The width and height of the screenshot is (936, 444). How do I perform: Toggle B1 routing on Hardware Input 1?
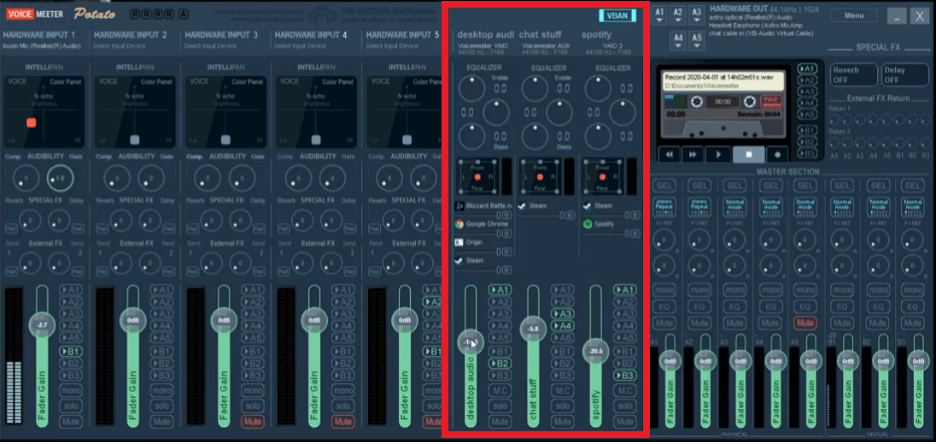click(x=71, y=352)
